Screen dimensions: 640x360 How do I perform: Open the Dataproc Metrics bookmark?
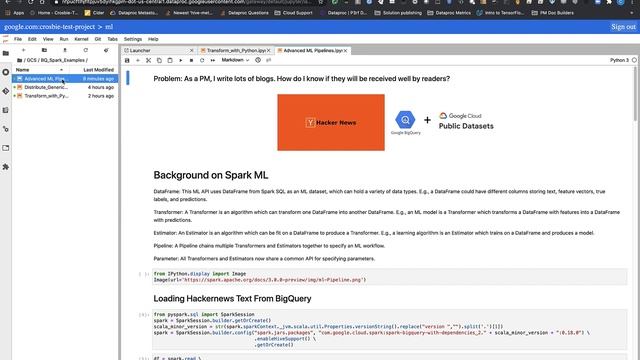pyautogui.click(x=449, y=13)
